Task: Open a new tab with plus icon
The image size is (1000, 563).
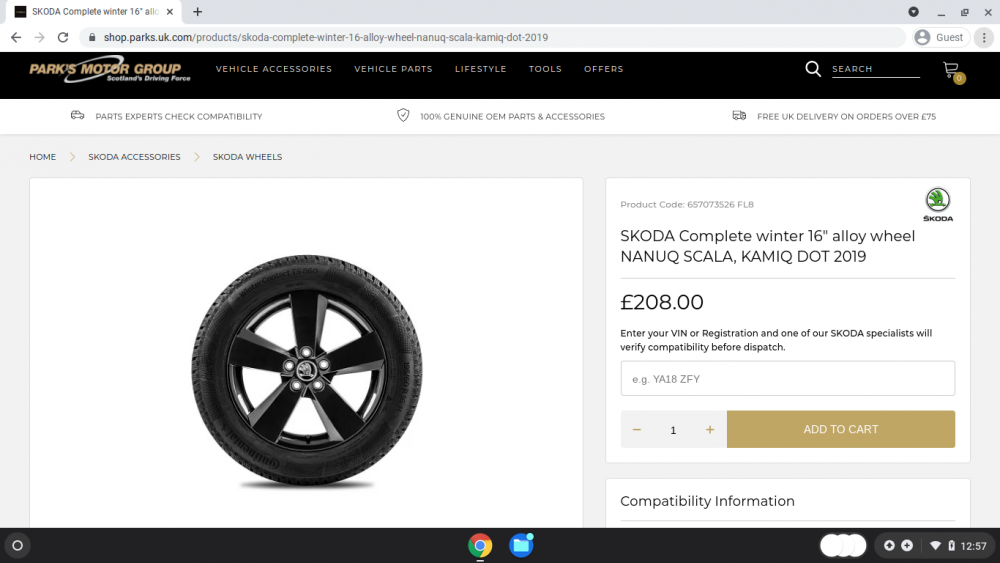Action: tap(198, 11)
